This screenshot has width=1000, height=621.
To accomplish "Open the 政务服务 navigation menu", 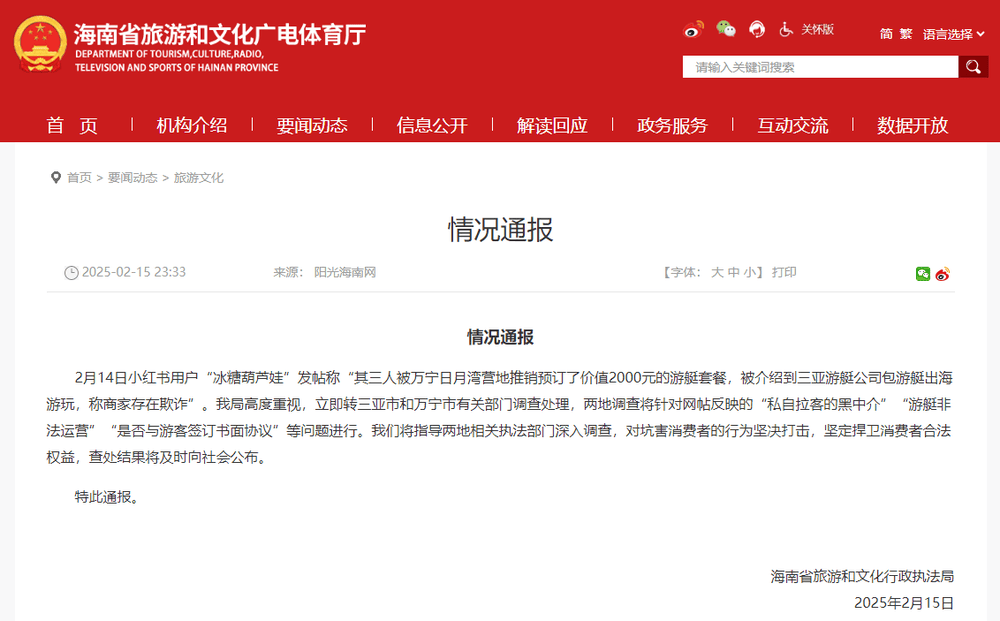I will (670, 125).
